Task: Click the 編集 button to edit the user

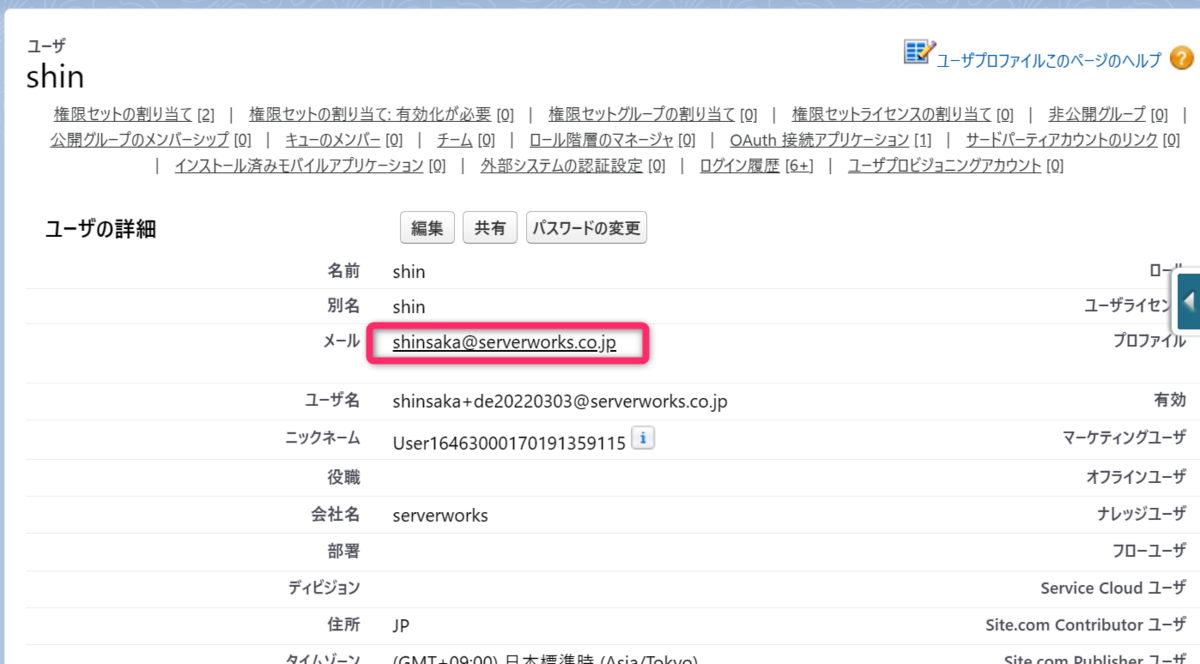Action: point(427,227)
